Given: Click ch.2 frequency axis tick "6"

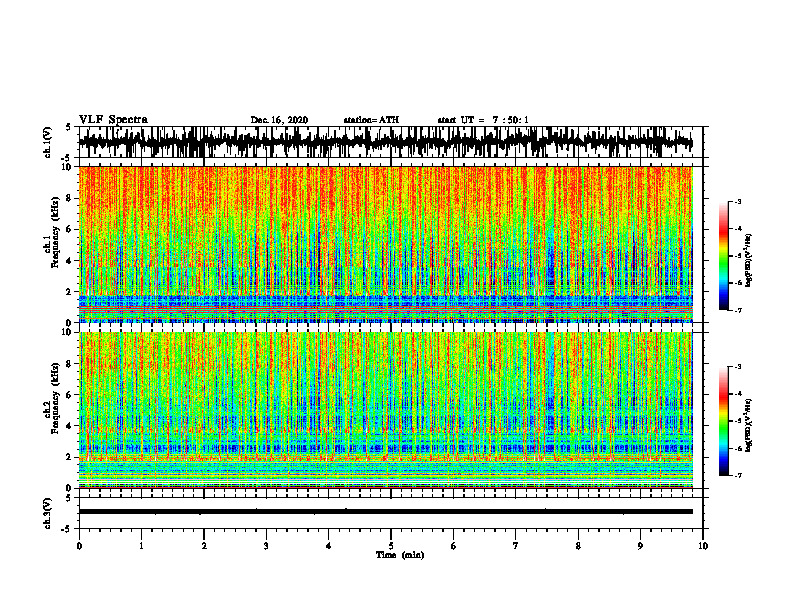Looking at the screenshot, I should (x=69, y=395).
